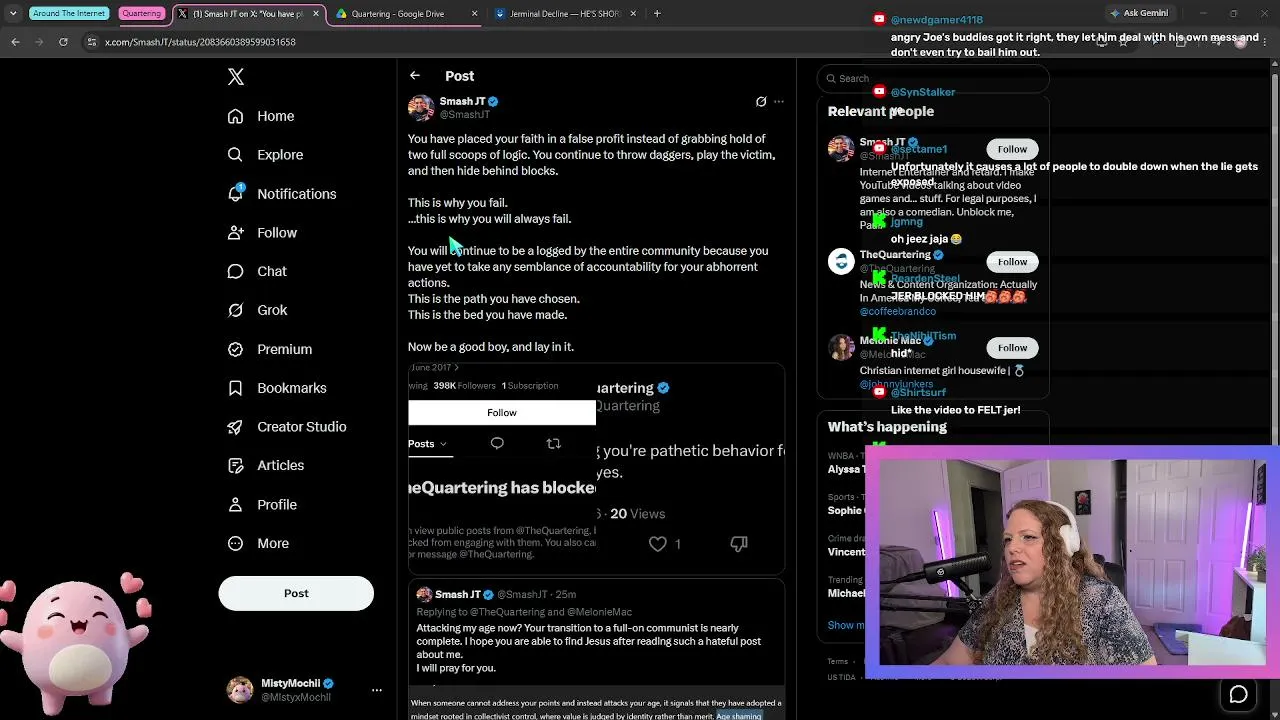Open the Posts dropdown in embedded profile

pos(427,444)
